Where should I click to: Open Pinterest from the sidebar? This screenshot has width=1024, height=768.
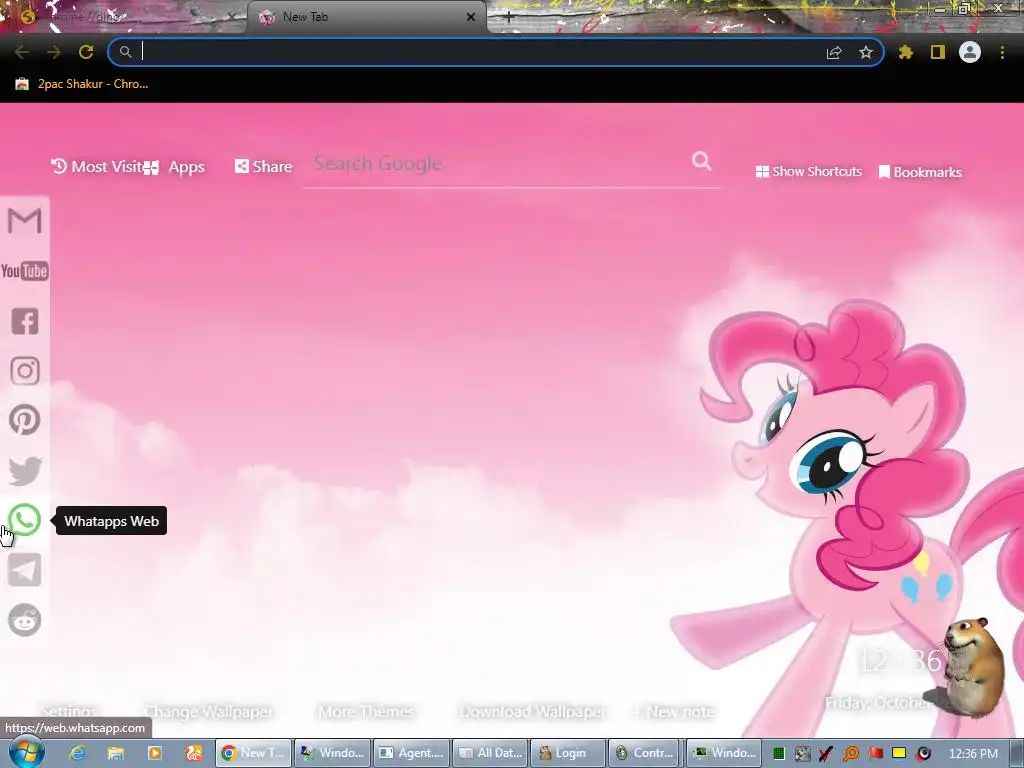click(25, 420)
